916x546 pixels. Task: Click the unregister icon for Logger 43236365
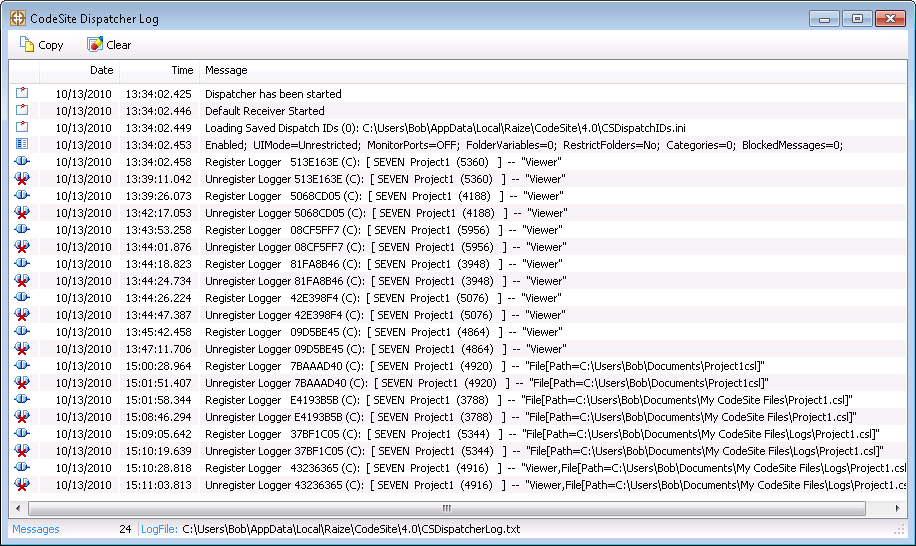tap(22, 484)
